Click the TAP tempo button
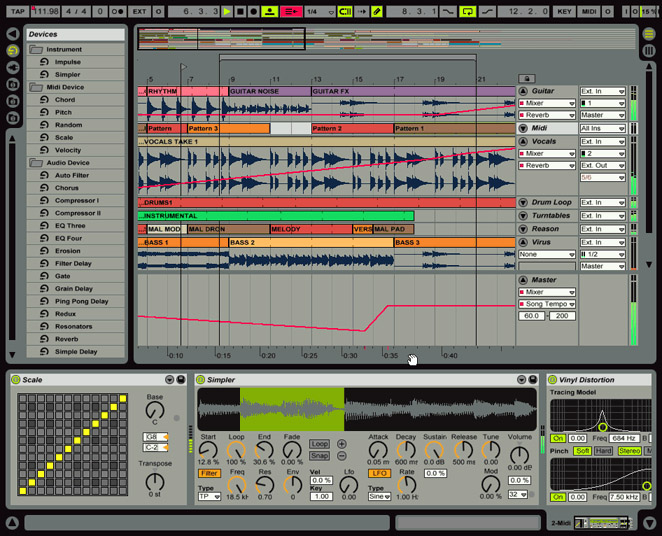Image resolution: width=662 pixels, height=536 pixels. coord(18,11)
